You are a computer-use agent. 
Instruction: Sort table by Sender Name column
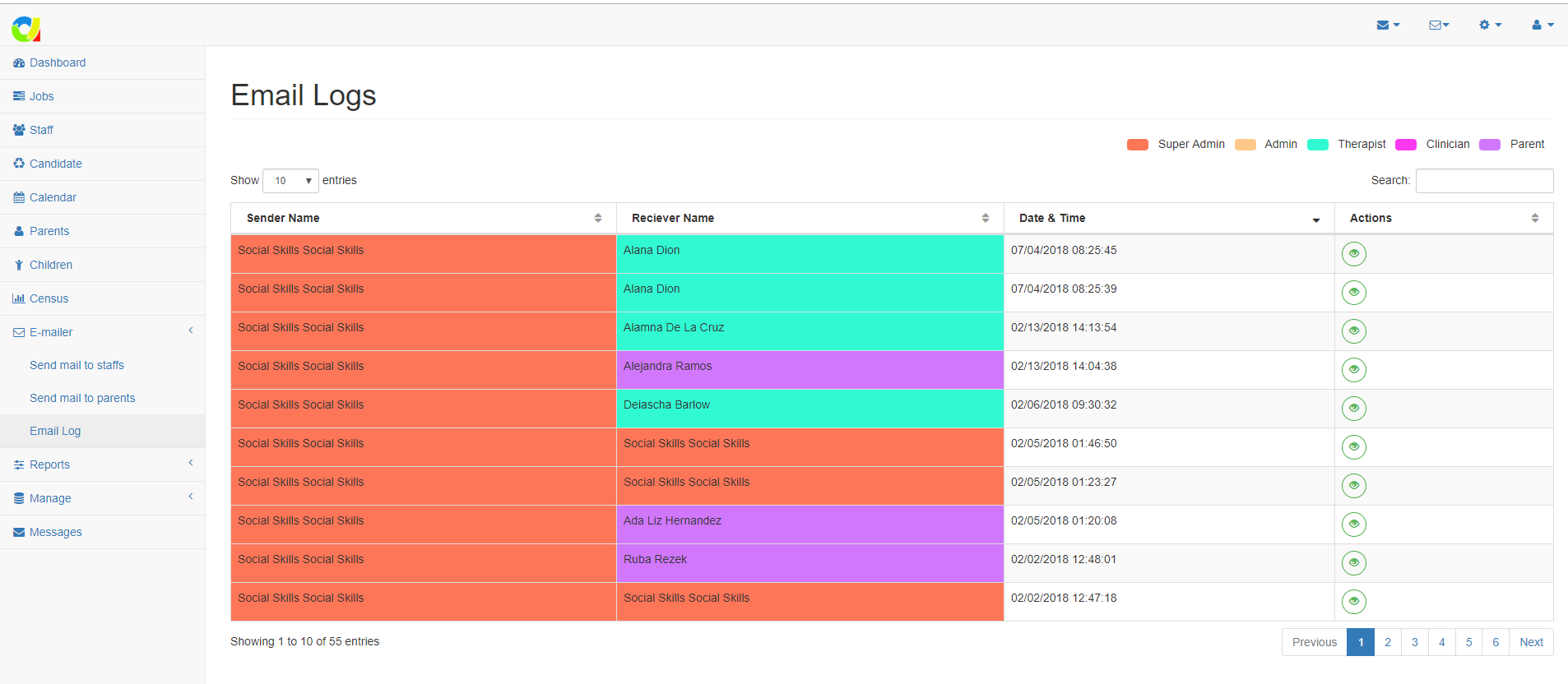click(x=423, y=218)
